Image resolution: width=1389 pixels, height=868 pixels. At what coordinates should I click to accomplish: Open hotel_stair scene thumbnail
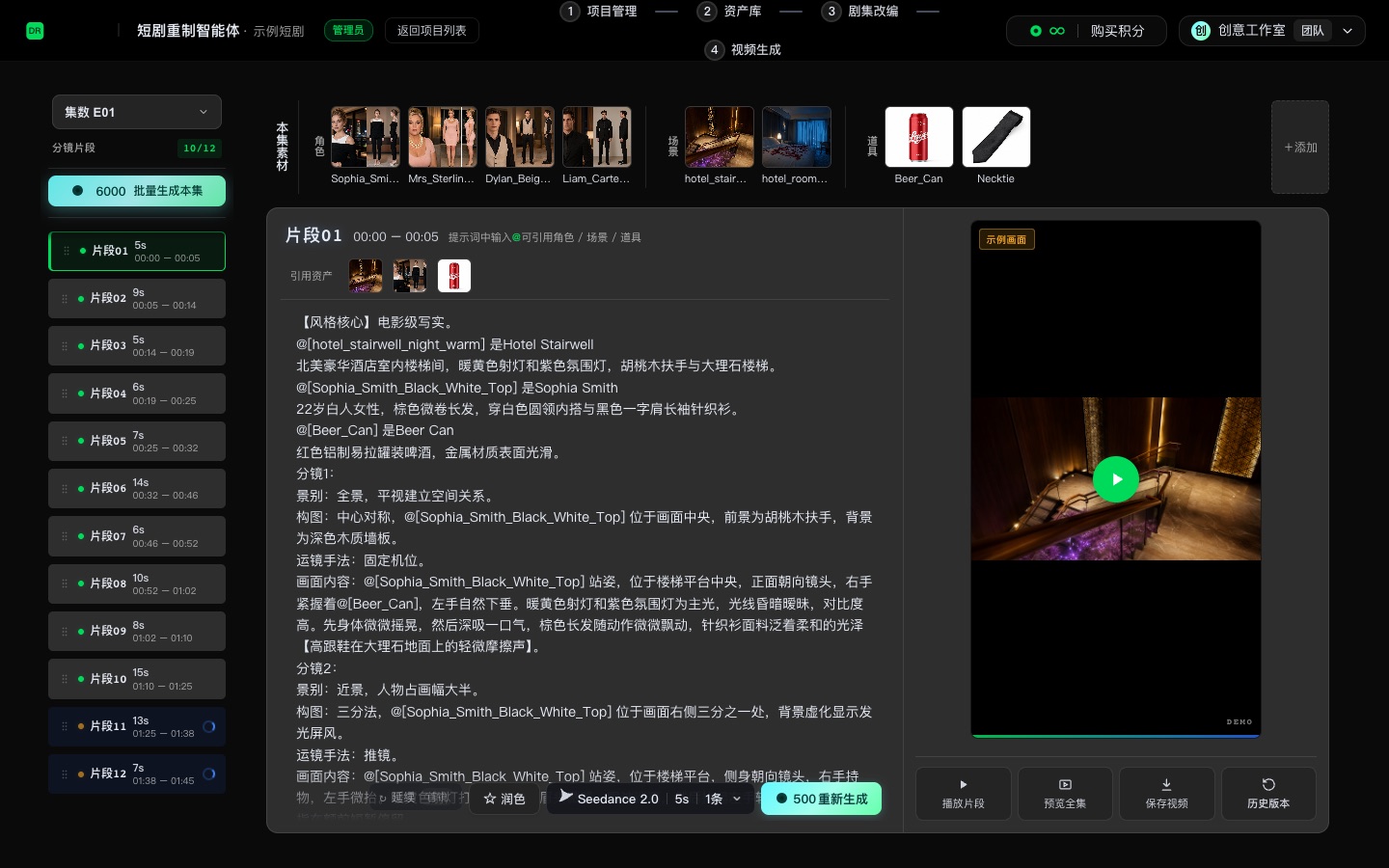[x=720, y=137]
